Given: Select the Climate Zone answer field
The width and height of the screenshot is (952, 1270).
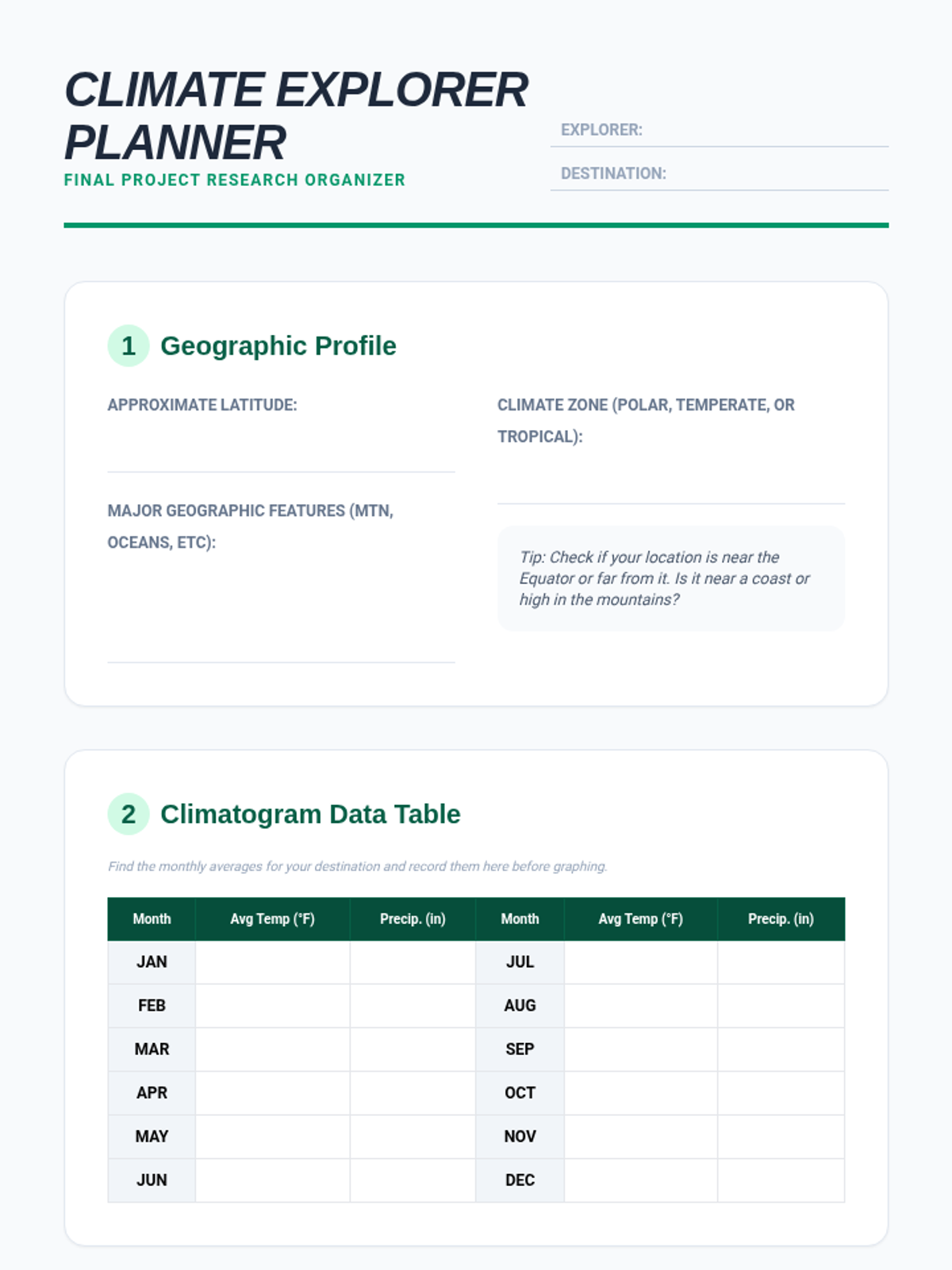Looking at the screenshot, I should pos(670,481).
